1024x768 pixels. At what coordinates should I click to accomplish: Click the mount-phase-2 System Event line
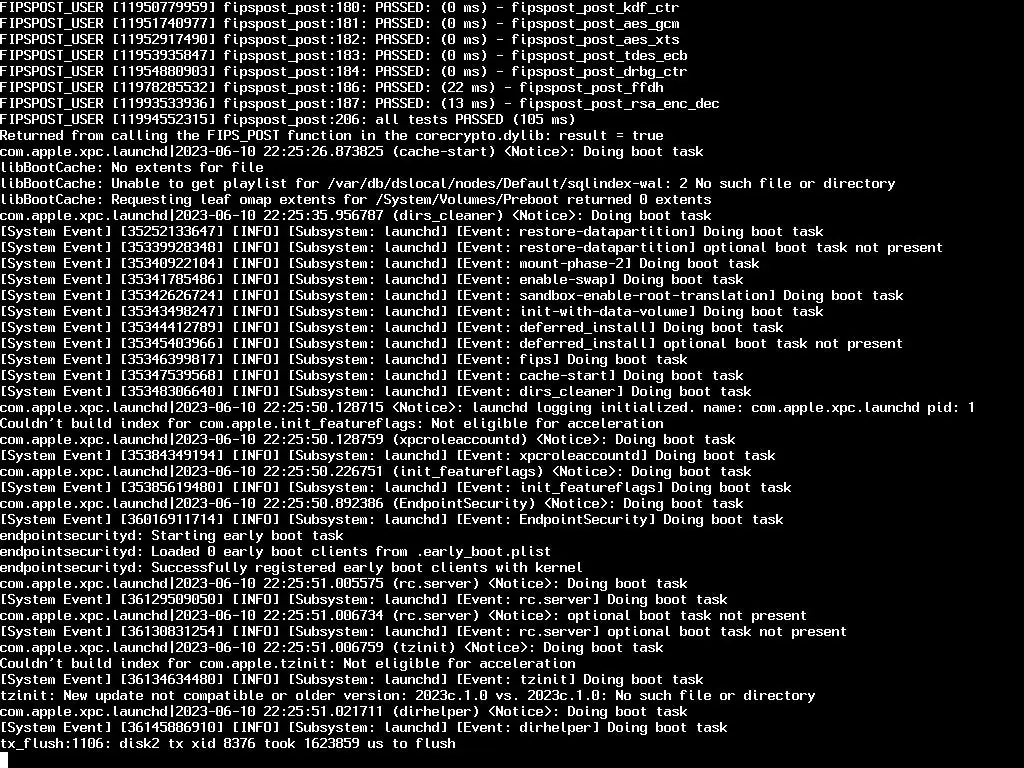click(x=379, y=263)
